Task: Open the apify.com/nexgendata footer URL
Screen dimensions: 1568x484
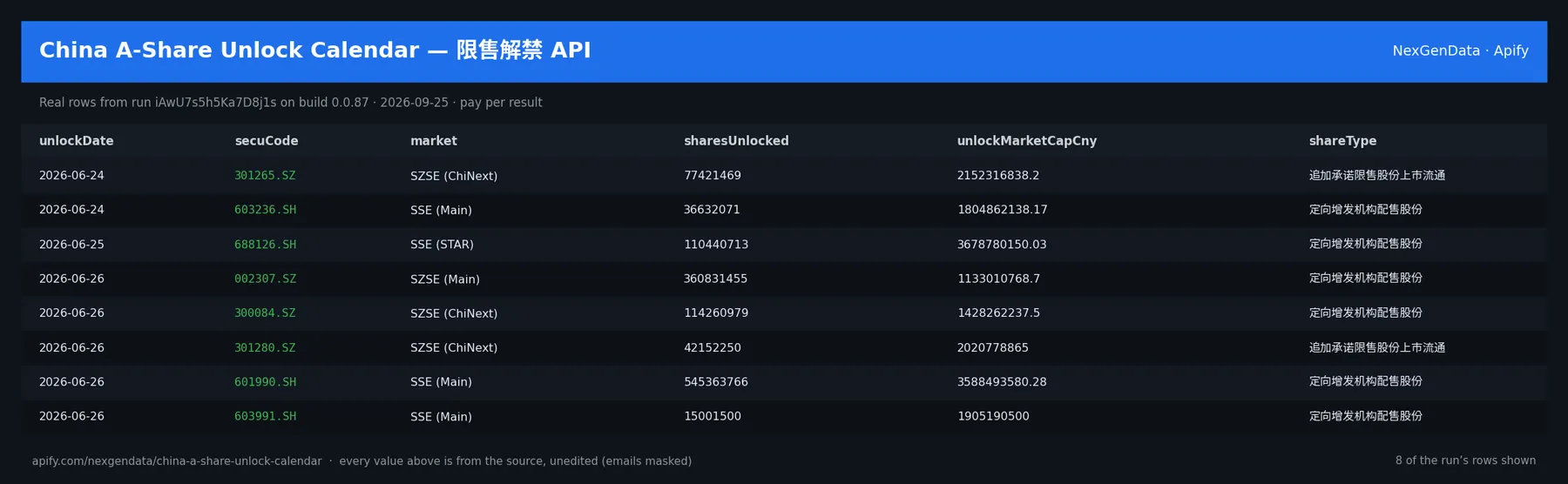Action: (177, 461)
